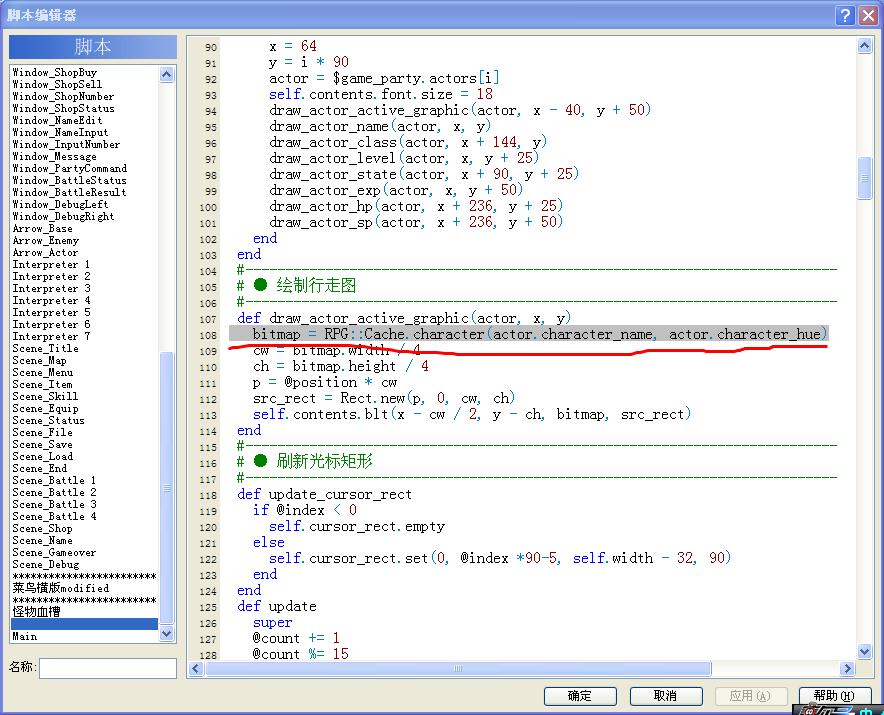The height and width of the screenshot is (715, 884).
Task: Select Window_NameEdit script
Action: [58, 120]
